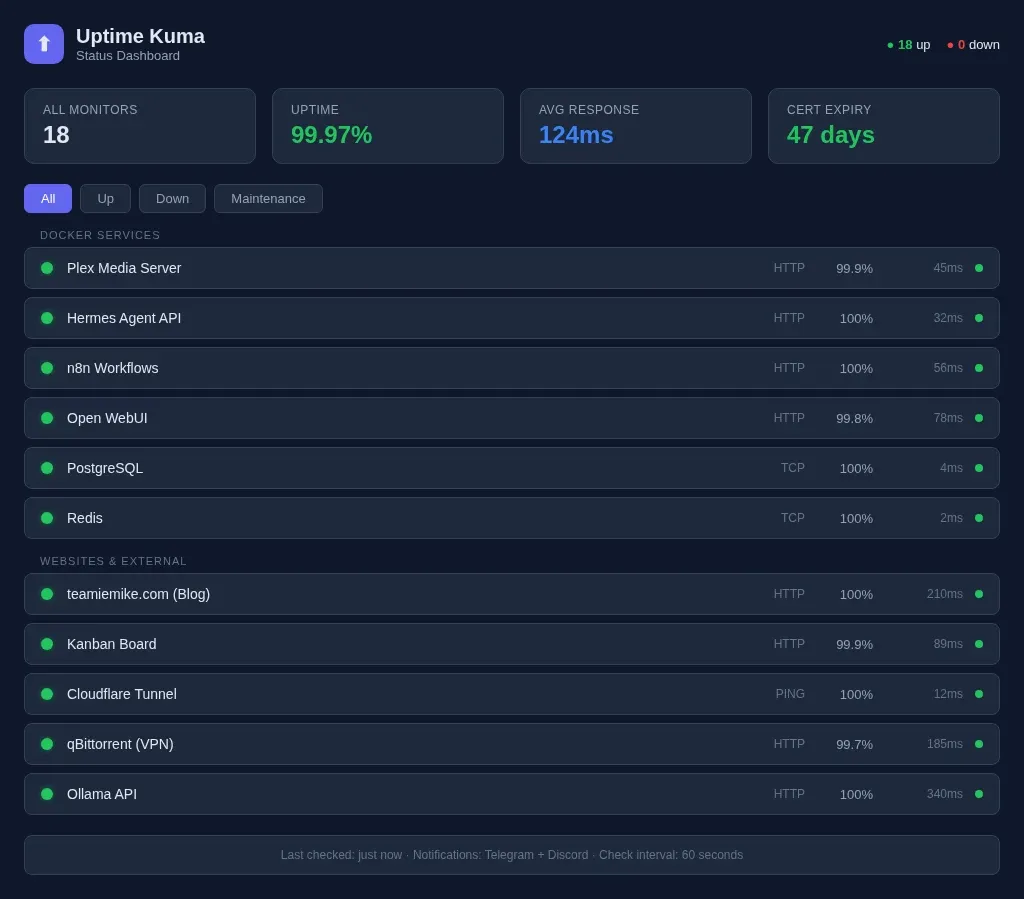The height and width of the screenshot is (899, 1024).
Task: Select the All filter tab
Action: [48, 198]
